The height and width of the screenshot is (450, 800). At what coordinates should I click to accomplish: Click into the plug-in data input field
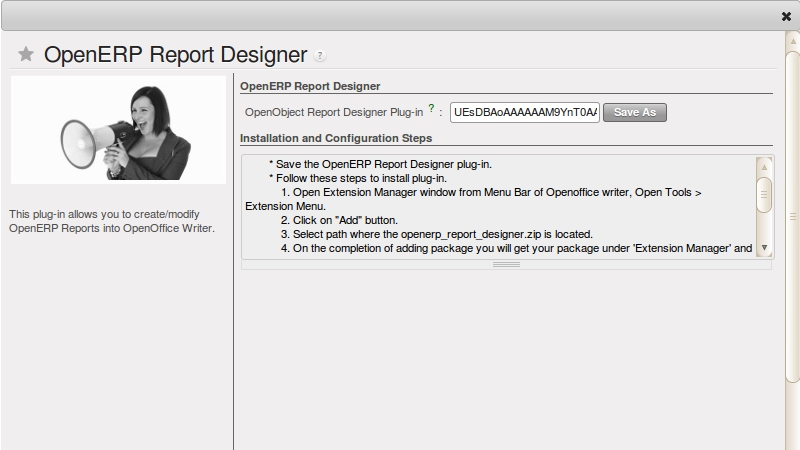pyautogui.click(x=524, y=113)
